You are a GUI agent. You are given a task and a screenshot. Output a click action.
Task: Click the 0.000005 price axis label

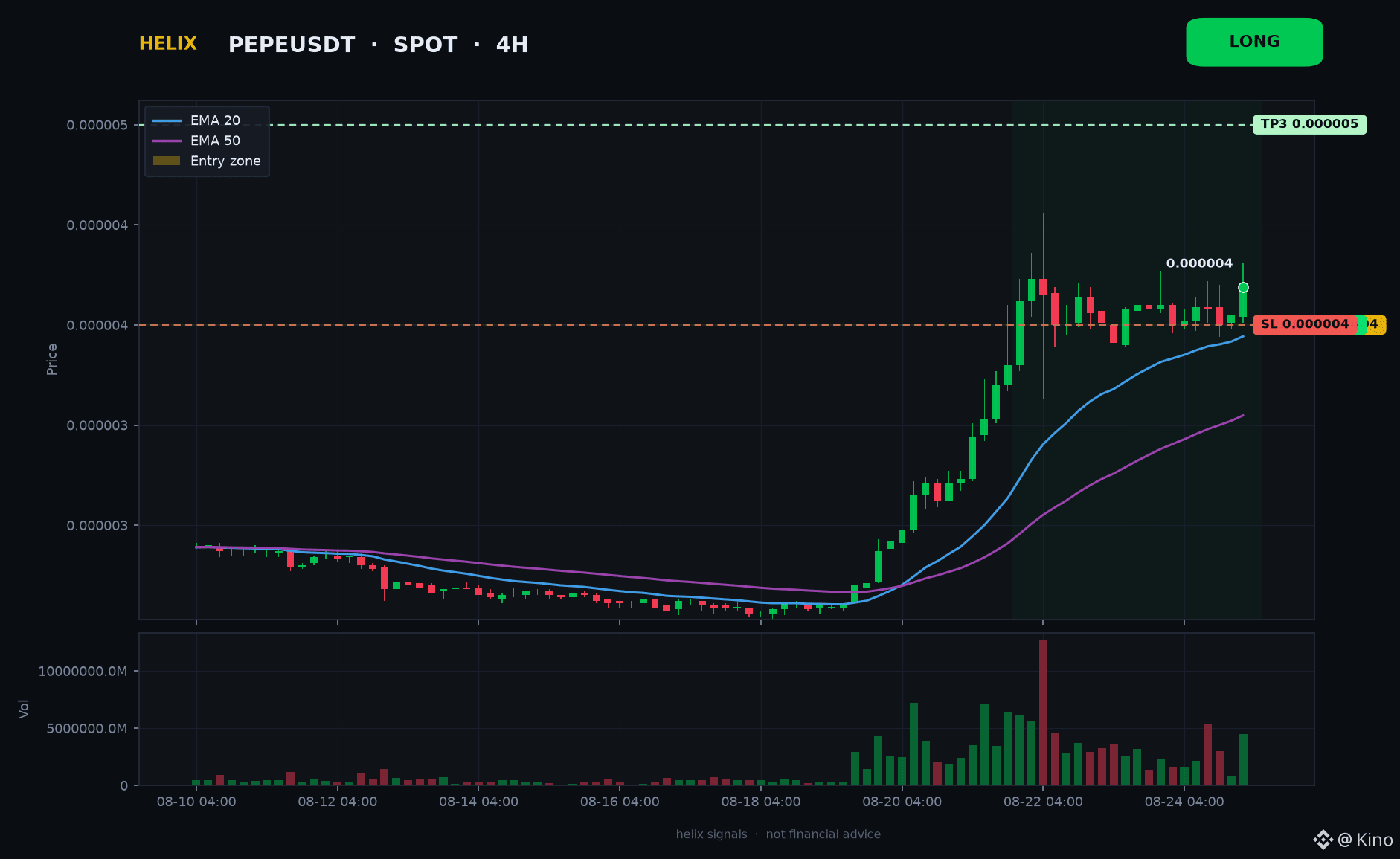point(97,125)
